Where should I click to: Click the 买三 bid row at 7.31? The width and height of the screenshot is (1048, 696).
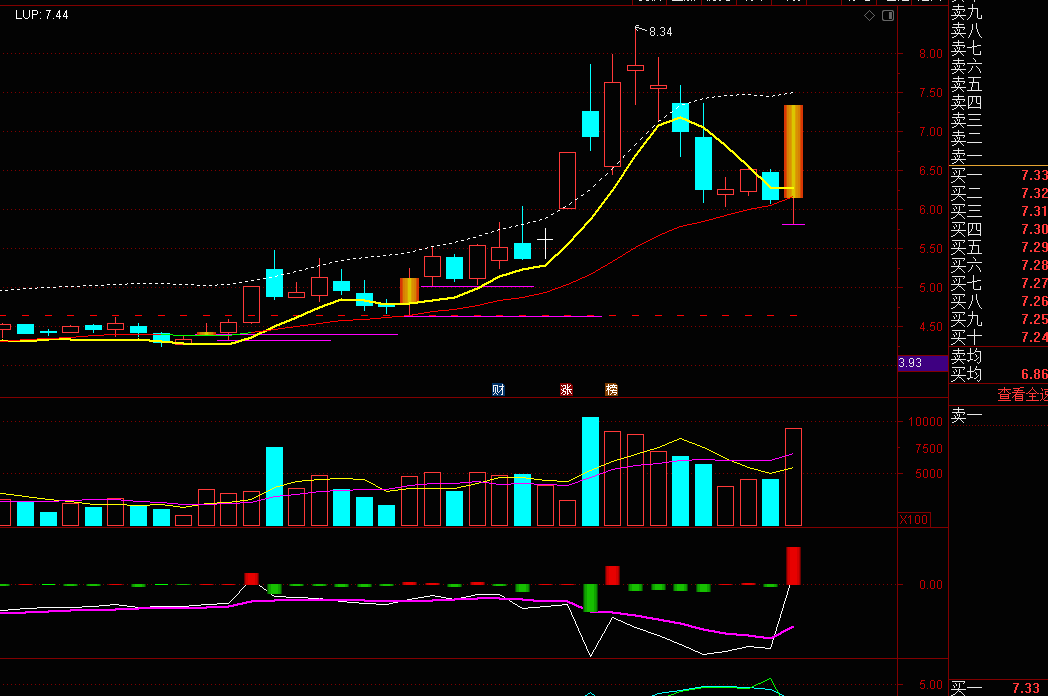point(999,211)
